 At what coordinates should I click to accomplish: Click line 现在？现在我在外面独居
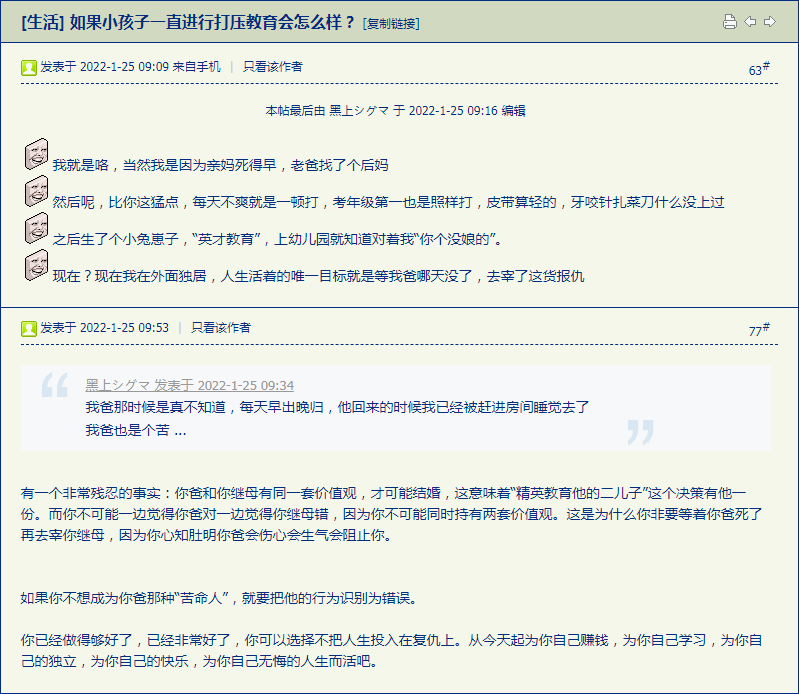pyautogui.click(x=318, y=276)
